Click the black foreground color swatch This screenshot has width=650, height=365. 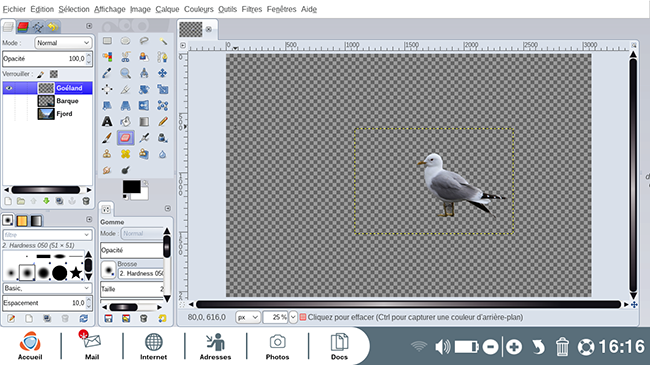coord(131,187)
